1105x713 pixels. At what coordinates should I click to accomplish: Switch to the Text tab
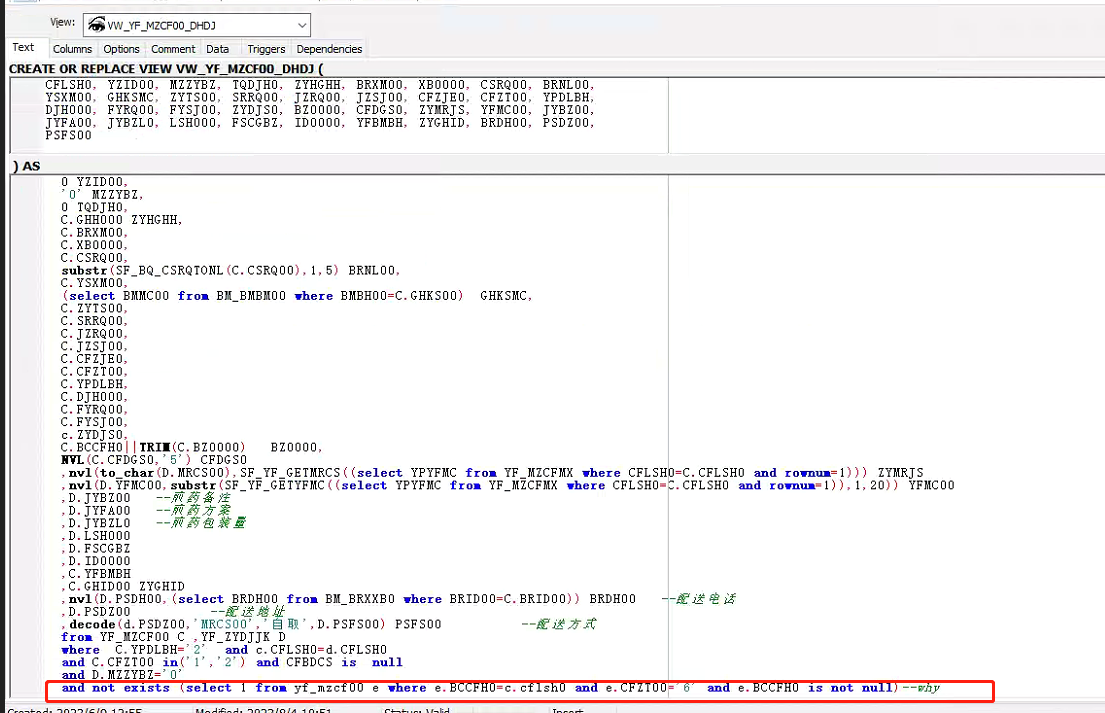[x=23, y=48]
